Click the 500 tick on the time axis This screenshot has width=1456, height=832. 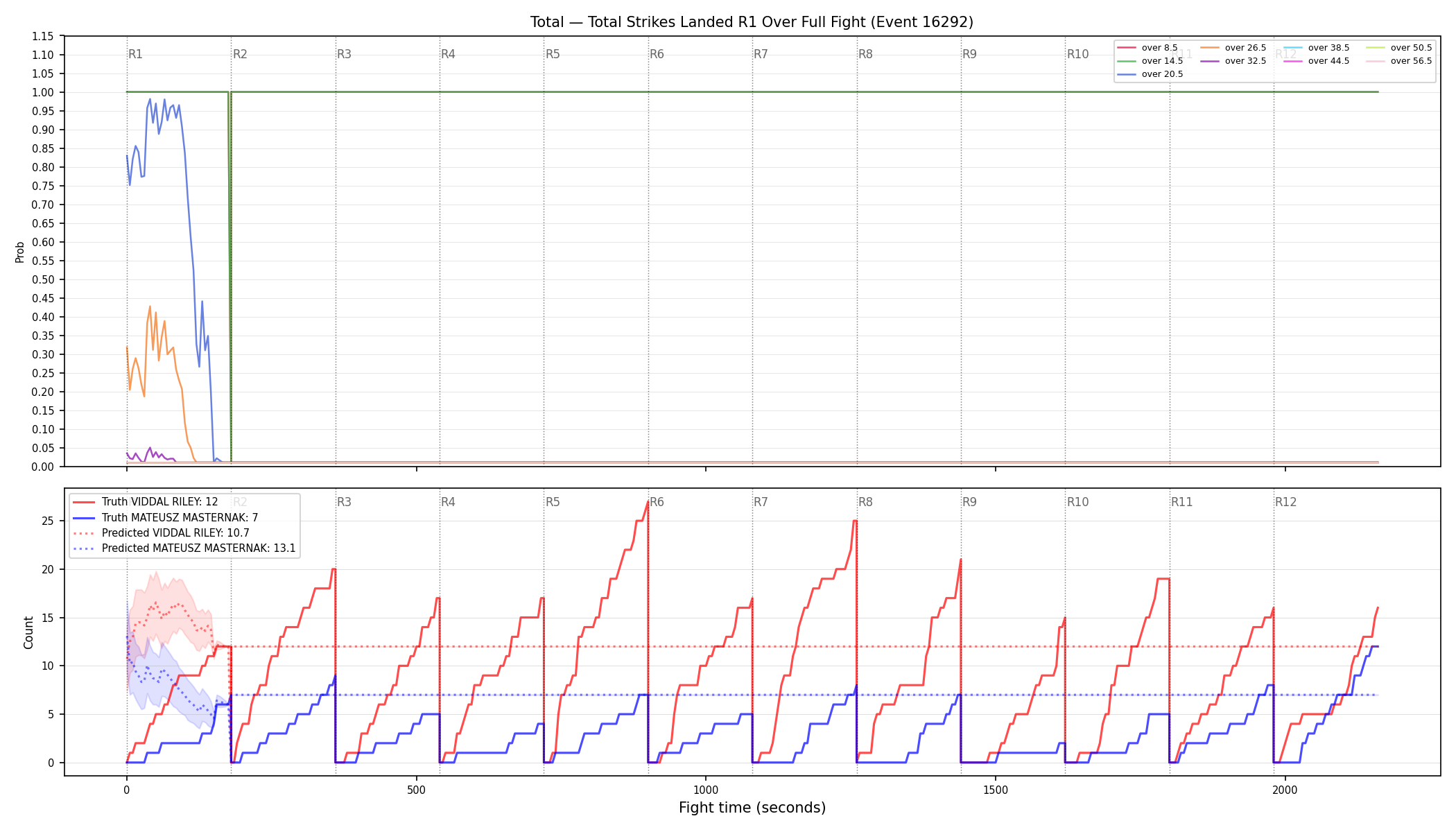click(x=416, y=790)
